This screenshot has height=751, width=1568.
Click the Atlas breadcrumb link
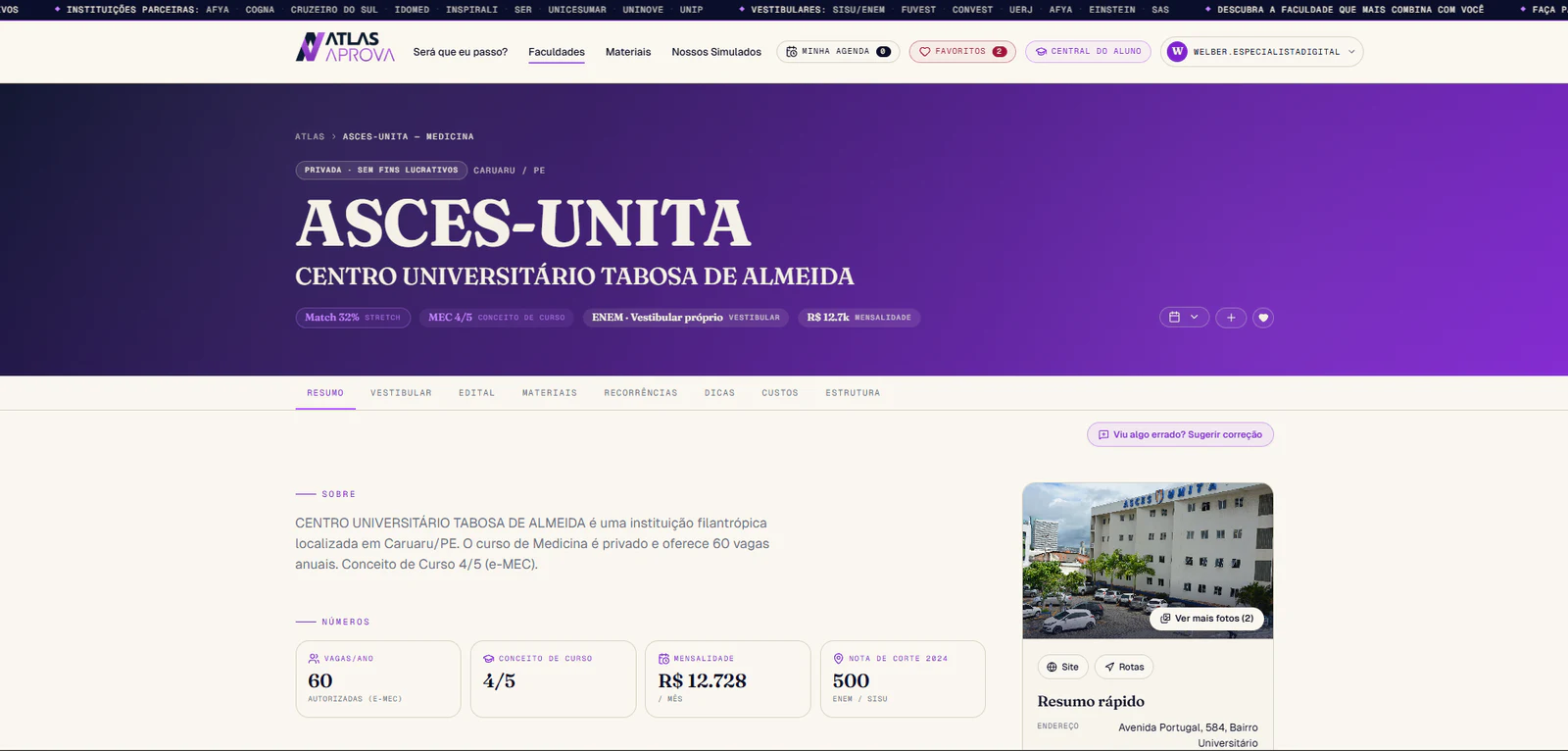[310, 136]
